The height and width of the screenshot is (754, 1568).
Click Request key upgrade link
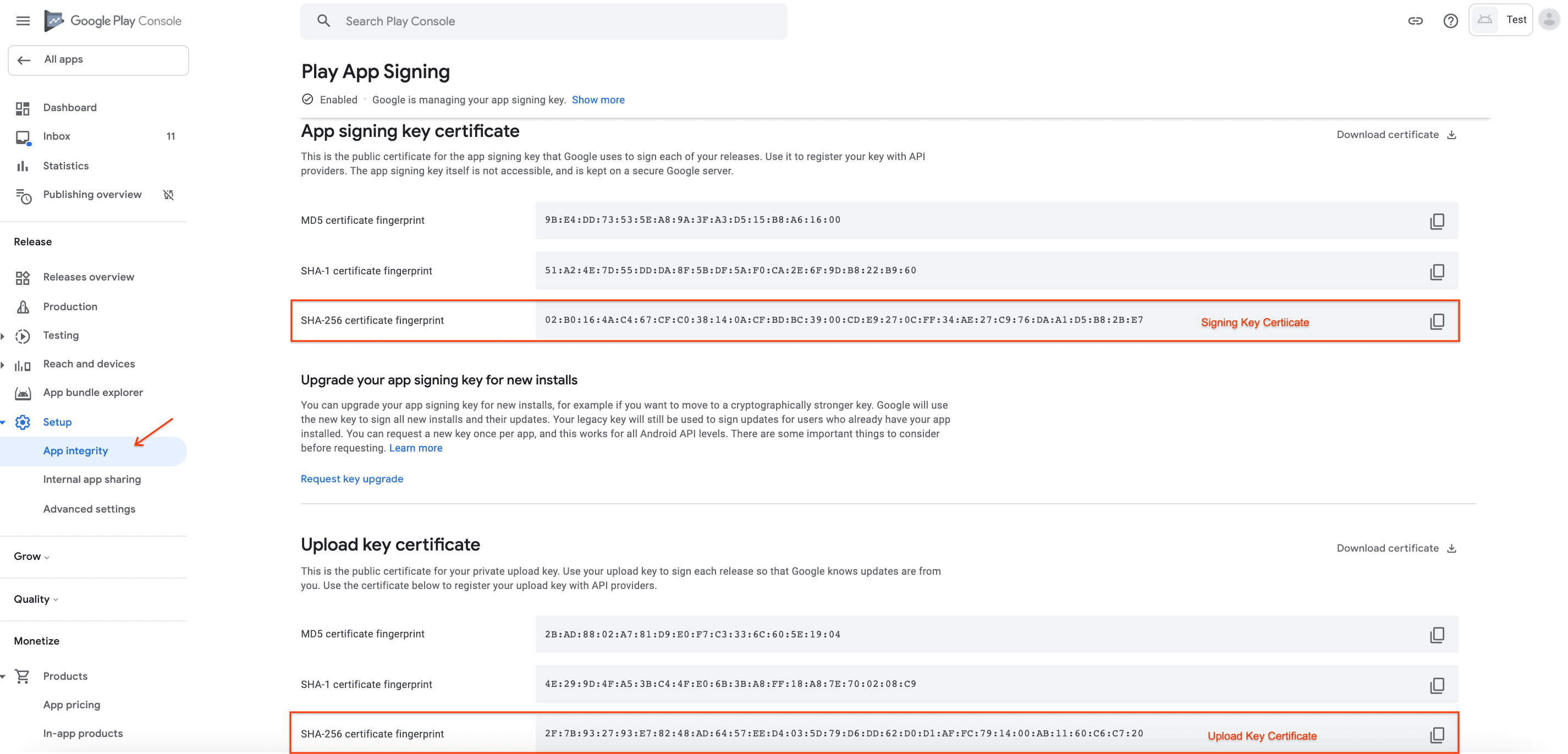click(352, 478)
